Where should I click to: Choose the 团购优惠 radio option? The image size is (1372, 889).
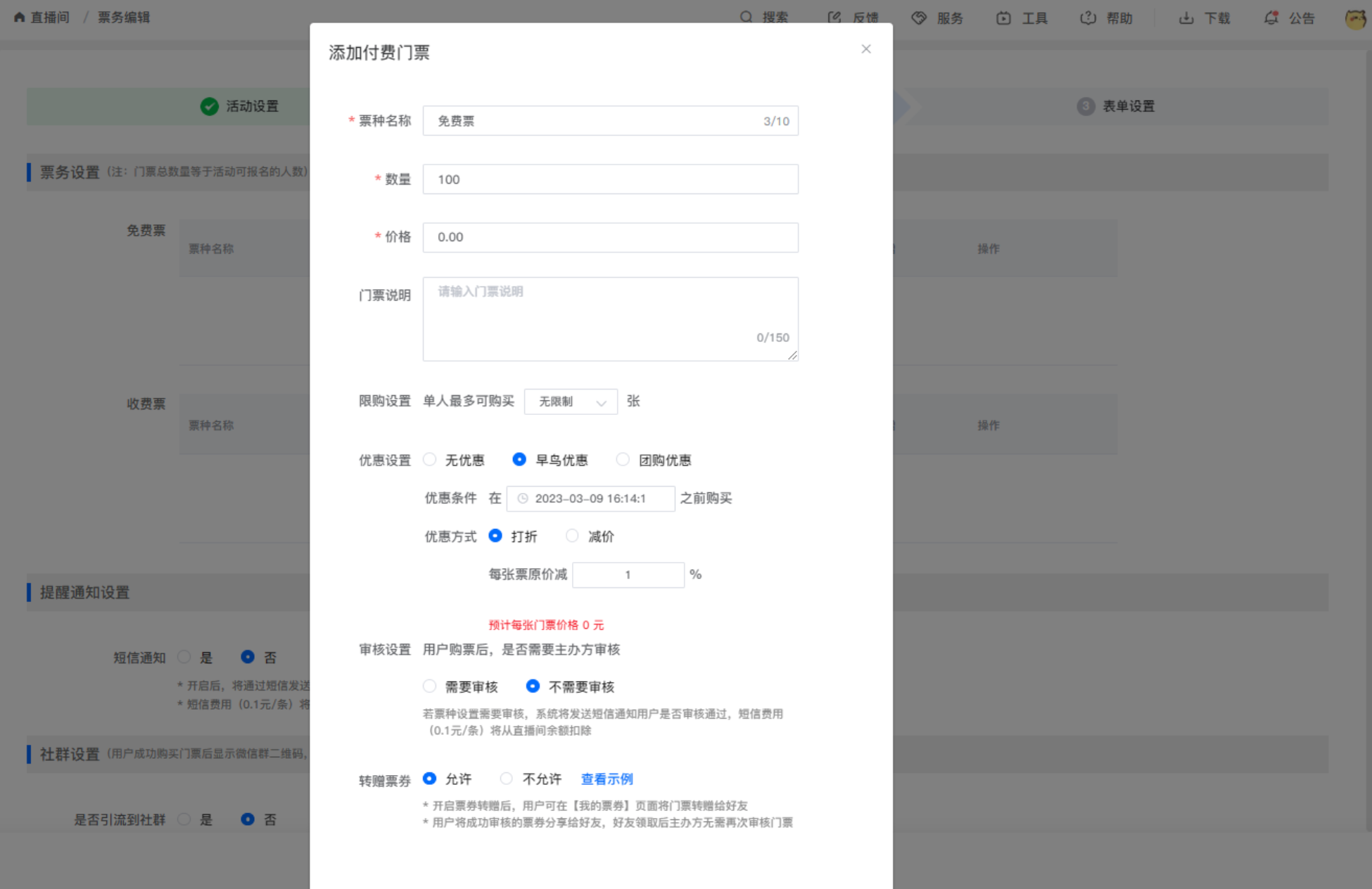(x=623, y=459)
